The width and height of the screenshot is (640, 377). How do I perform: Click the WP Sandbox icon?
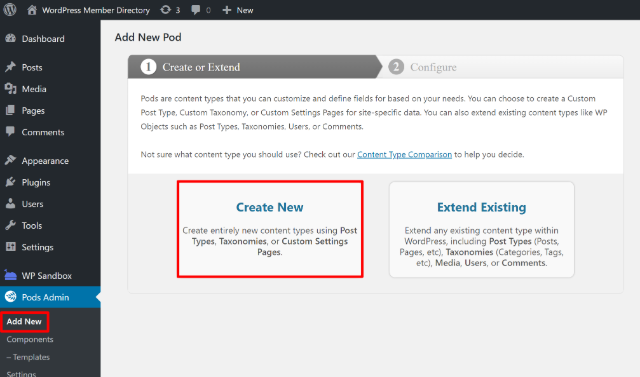10,275
